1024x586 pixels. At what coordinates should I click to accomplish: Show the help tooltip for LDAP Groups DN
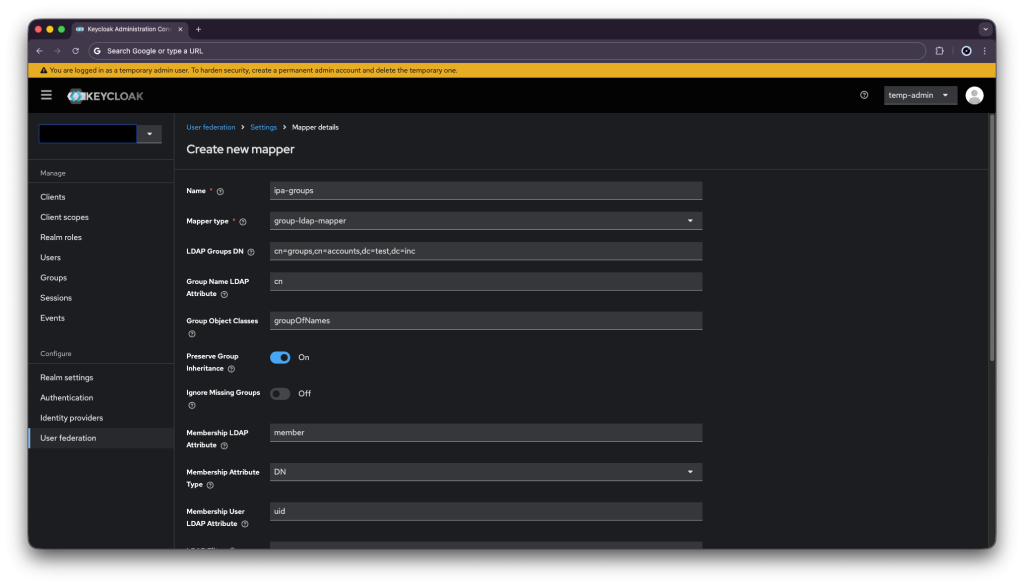point(251,252)
